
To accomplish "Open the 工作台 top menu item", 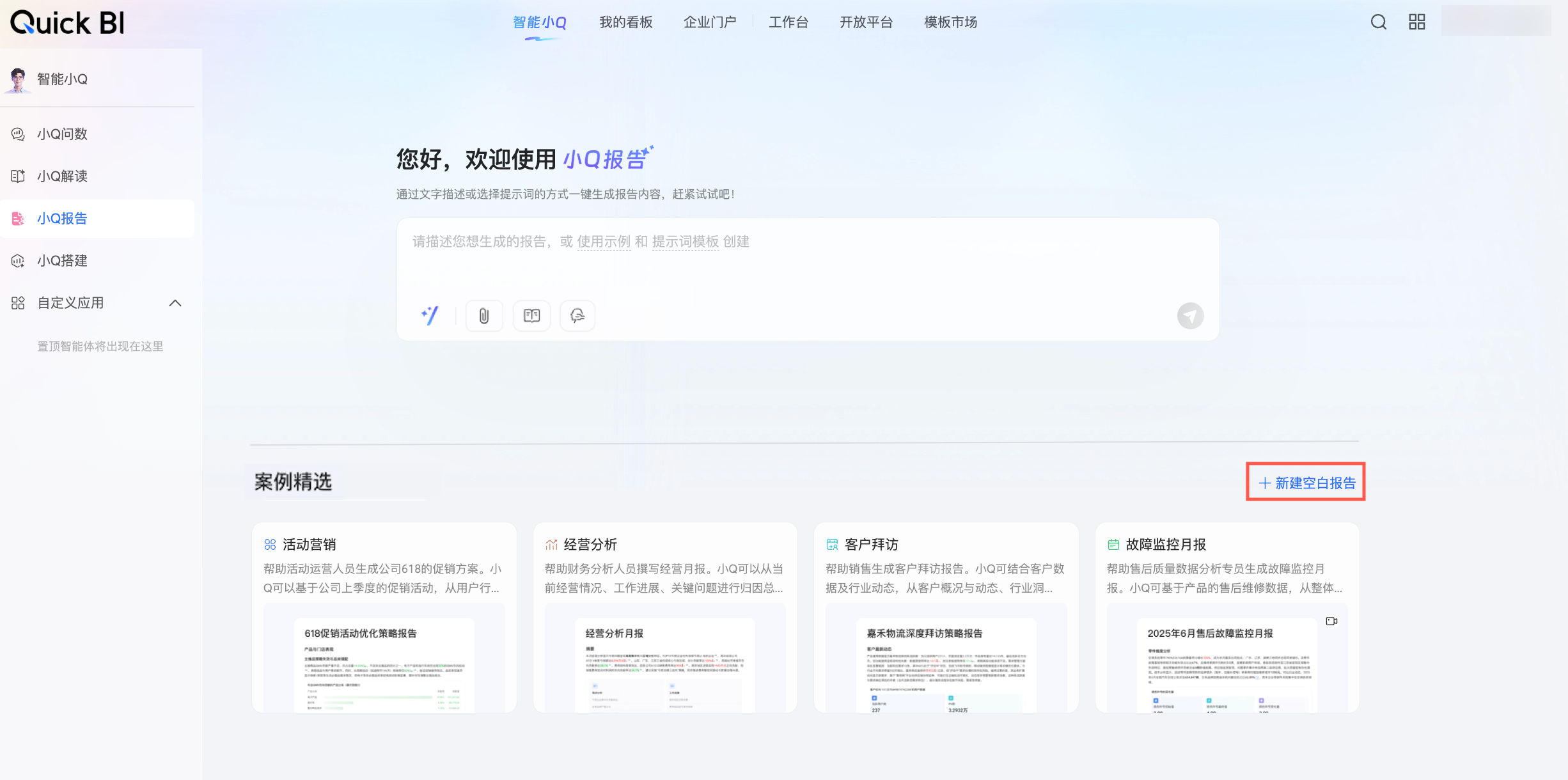I will (788, 22).
